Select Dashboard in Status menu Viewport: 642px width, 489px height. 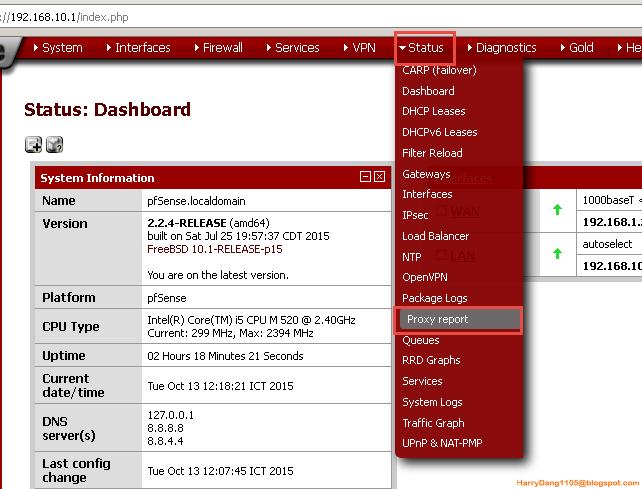(x=428, y=91)
